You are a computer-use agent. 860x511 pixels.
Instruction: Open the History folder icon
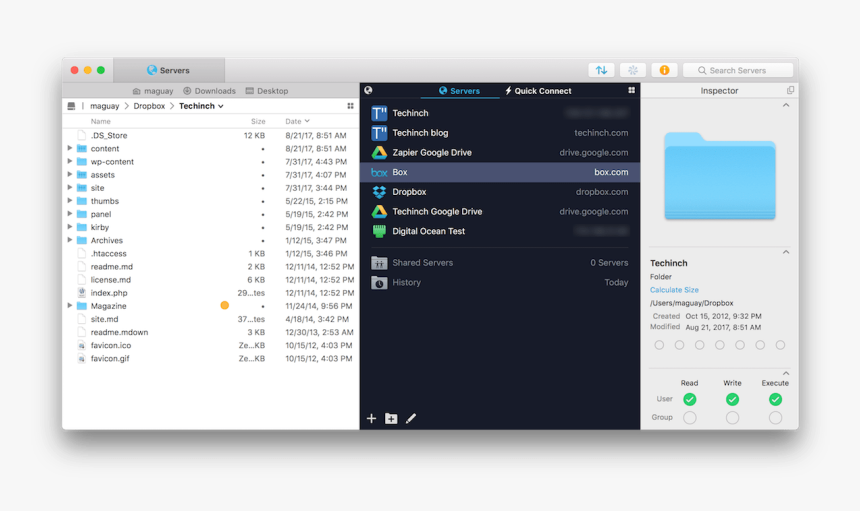click(x=379, y=282)
